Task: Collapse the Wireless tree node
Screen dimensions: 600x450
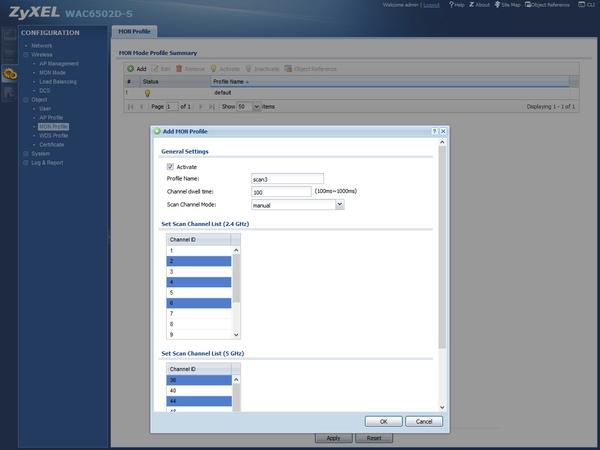Action: 26,54
